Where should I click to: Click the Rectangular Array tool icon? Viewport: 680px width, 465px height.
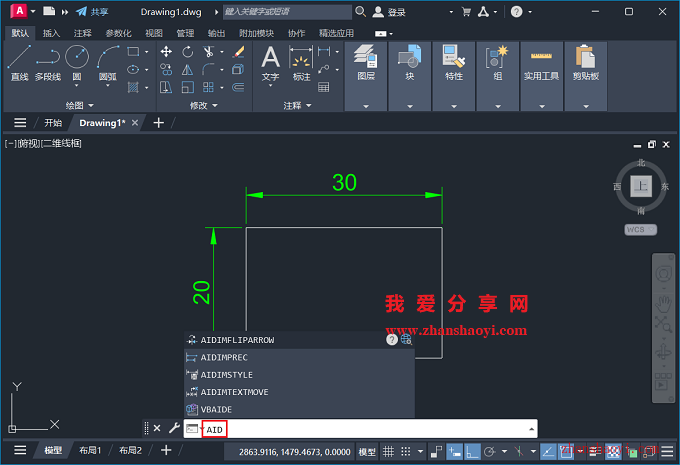(209, 87)
